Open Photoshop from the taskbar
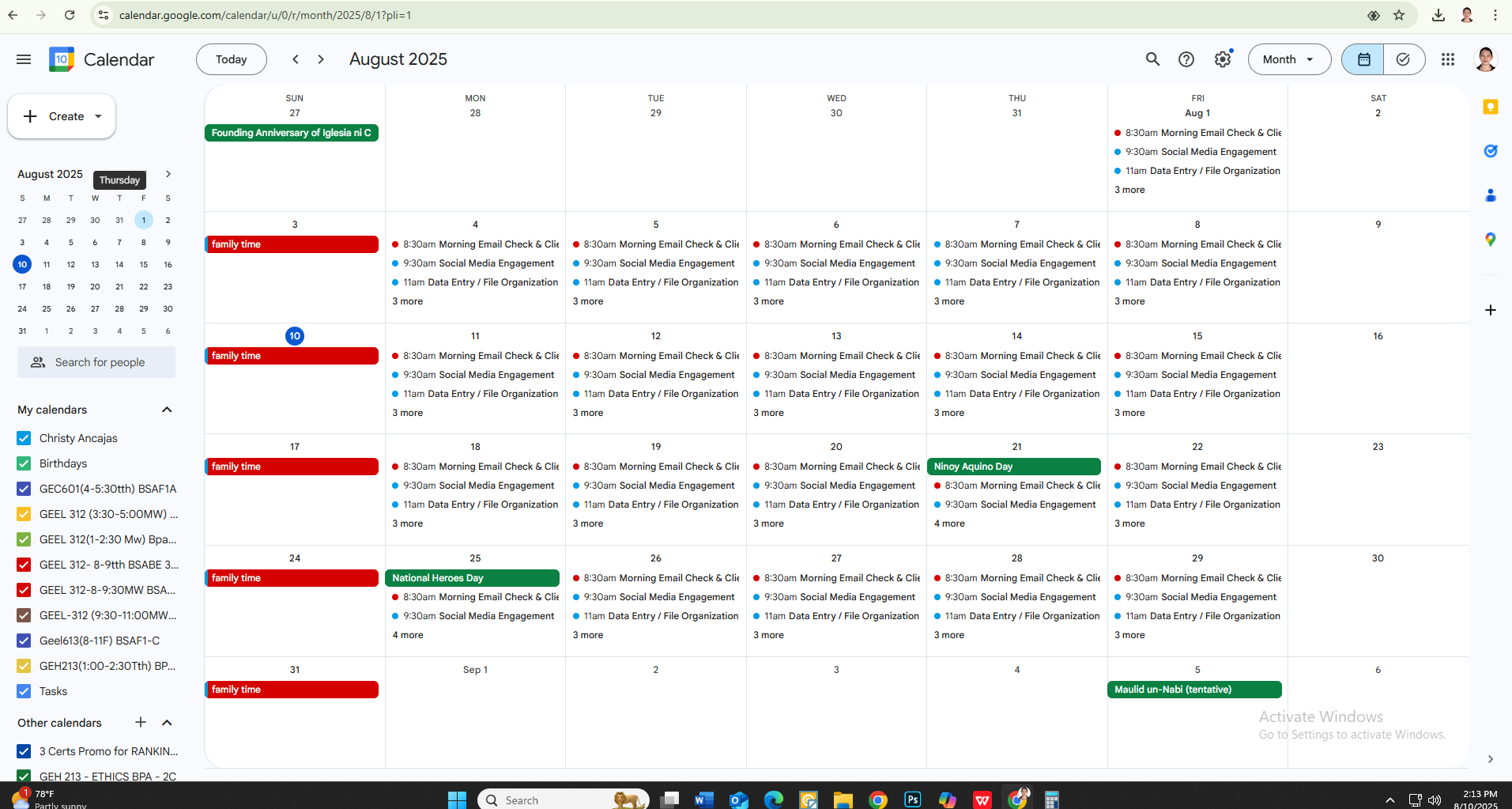This screenshot has width=1512, height=809. 913,799
